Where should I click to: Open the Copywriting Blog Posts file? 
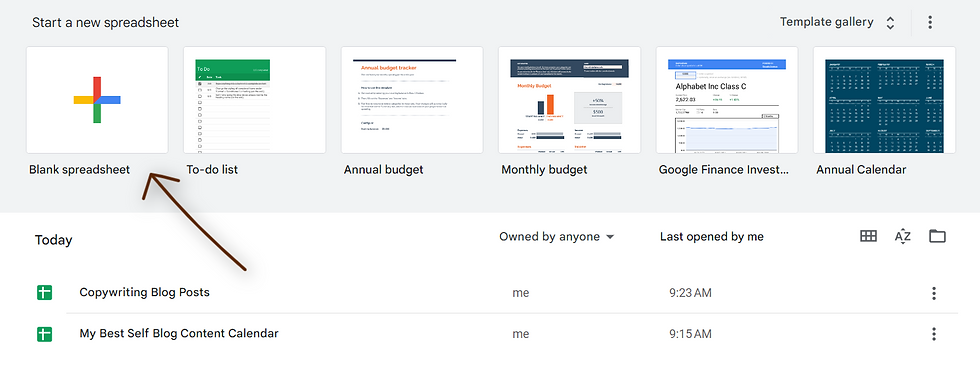[x=144, y=292]
